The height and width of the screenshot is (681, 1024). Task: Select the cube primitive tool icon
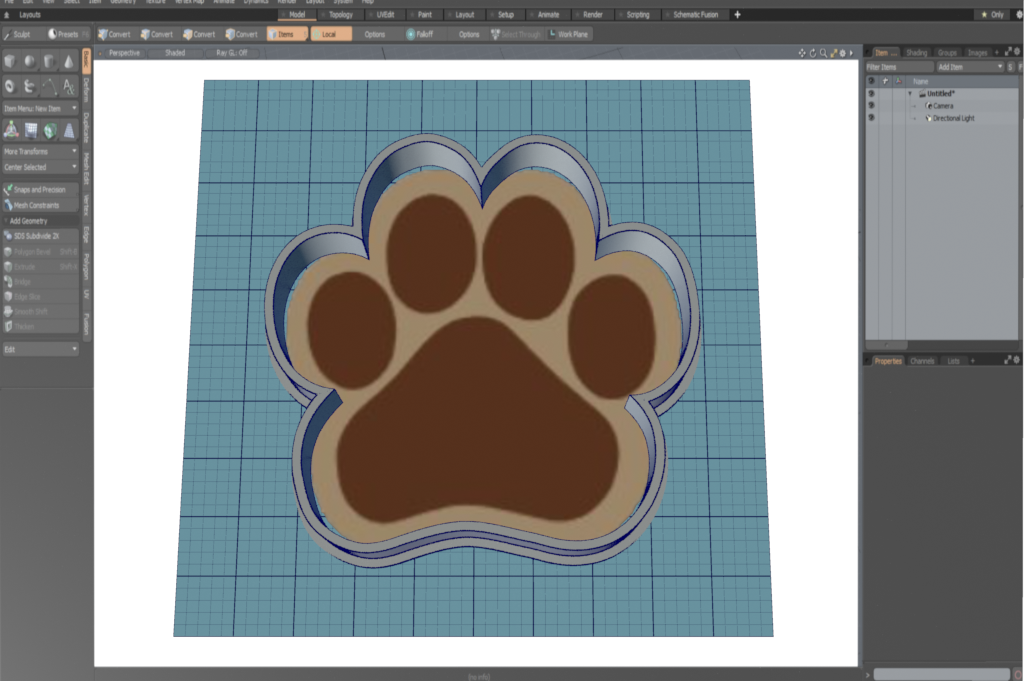coord(10,62)
